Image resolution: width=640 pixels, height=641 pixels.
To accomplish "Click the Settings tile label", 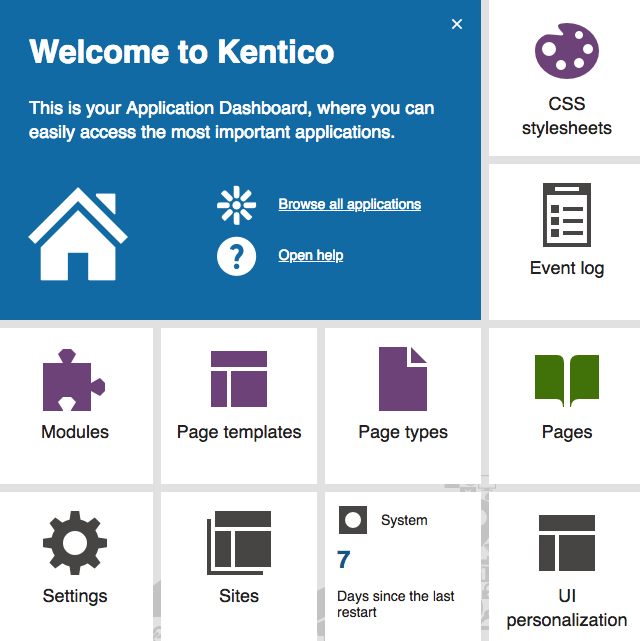I will [75, 596].
